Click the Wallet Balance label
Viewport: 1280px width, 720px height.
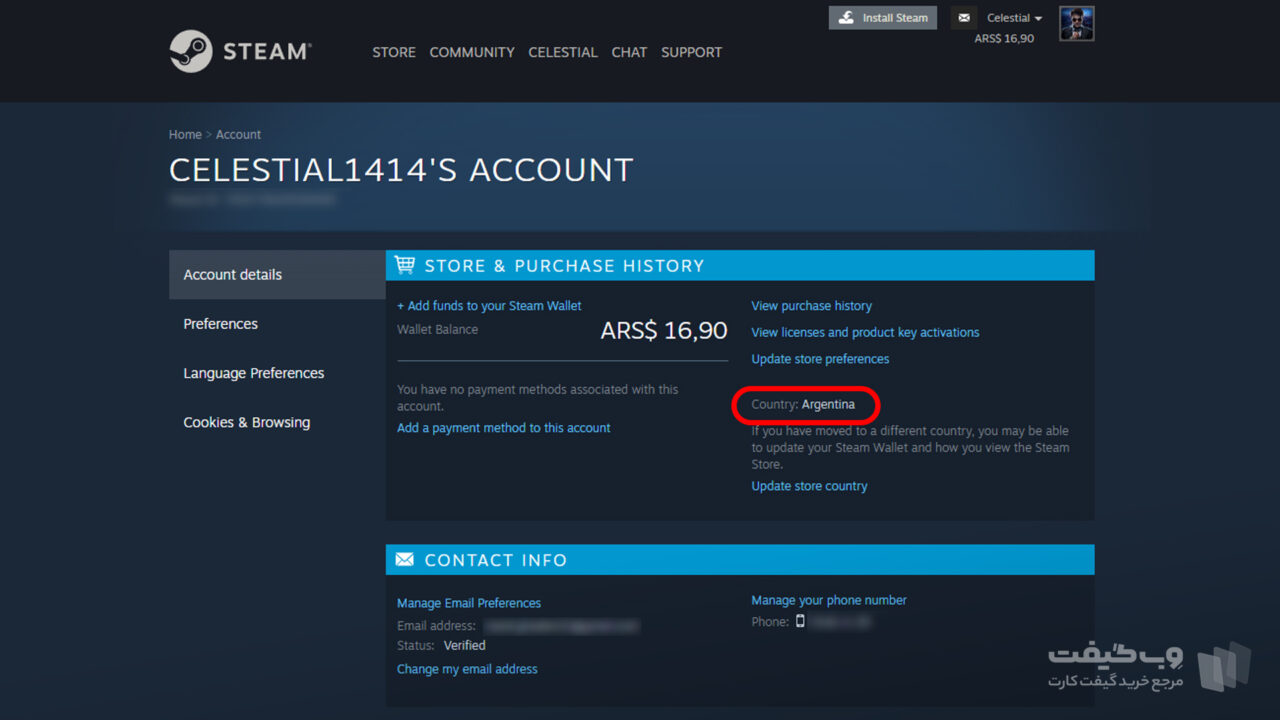(x=437, y=329)
